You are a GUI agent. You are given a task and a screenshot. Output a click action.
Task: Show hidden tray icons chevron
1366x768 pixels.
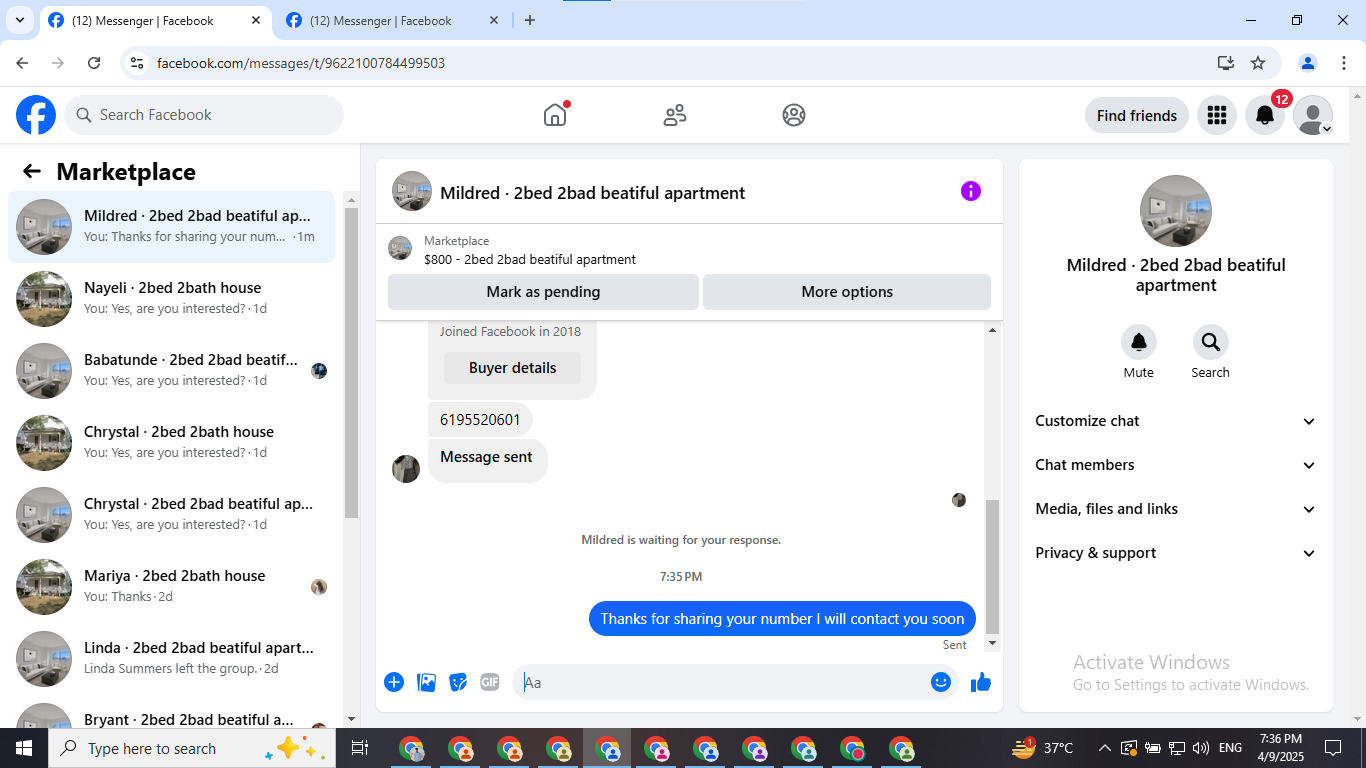click(1105, 748)
